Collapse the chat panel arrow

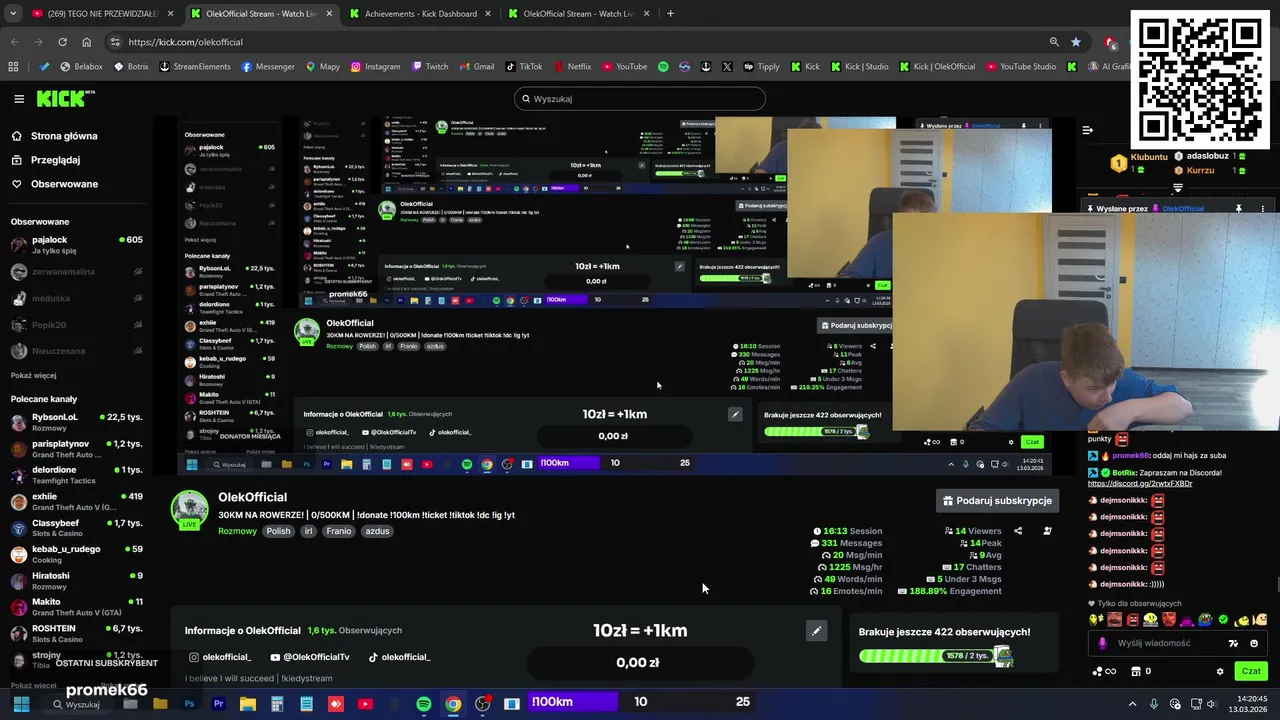tap(1088, 130)
